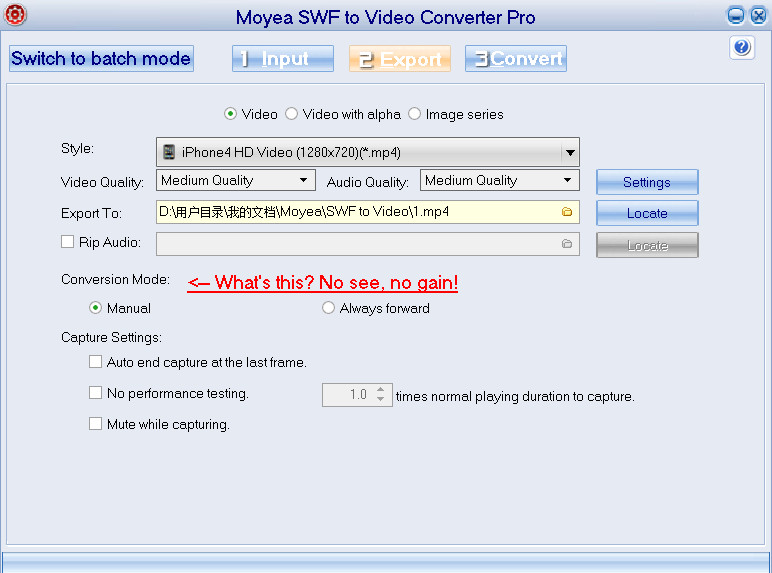
Task: Choose Image series output option
Action: point(415,114)
